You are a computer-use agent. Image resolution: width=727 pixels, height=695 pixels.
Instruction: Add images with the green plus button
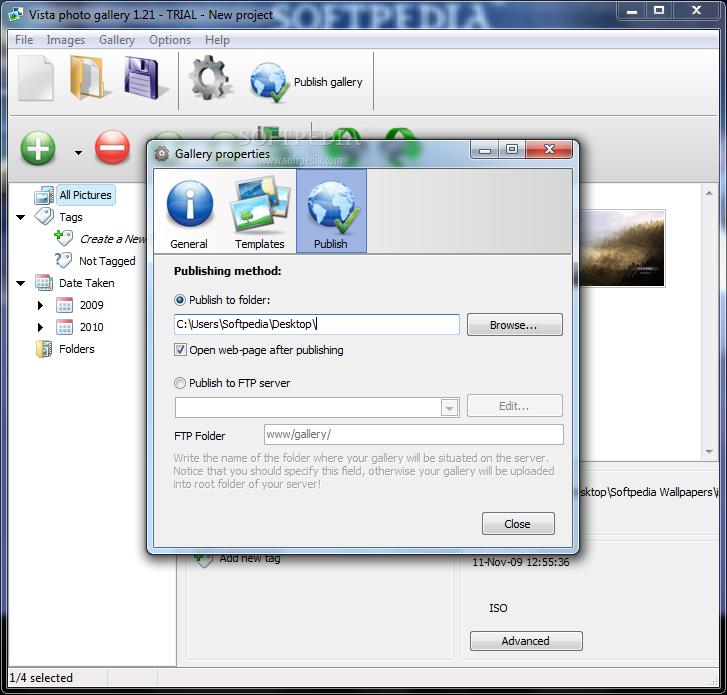coord(38,148)
